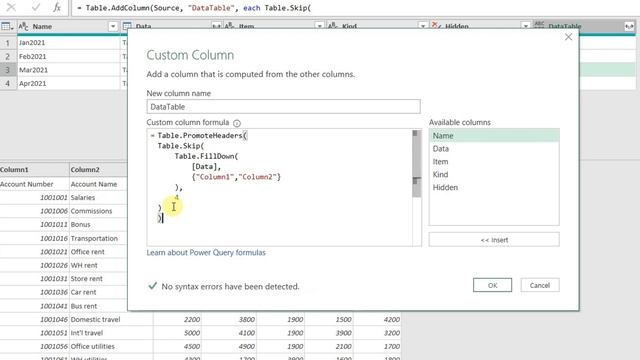
Task: Click the Column1 preview header
Action: pos(34,169)
